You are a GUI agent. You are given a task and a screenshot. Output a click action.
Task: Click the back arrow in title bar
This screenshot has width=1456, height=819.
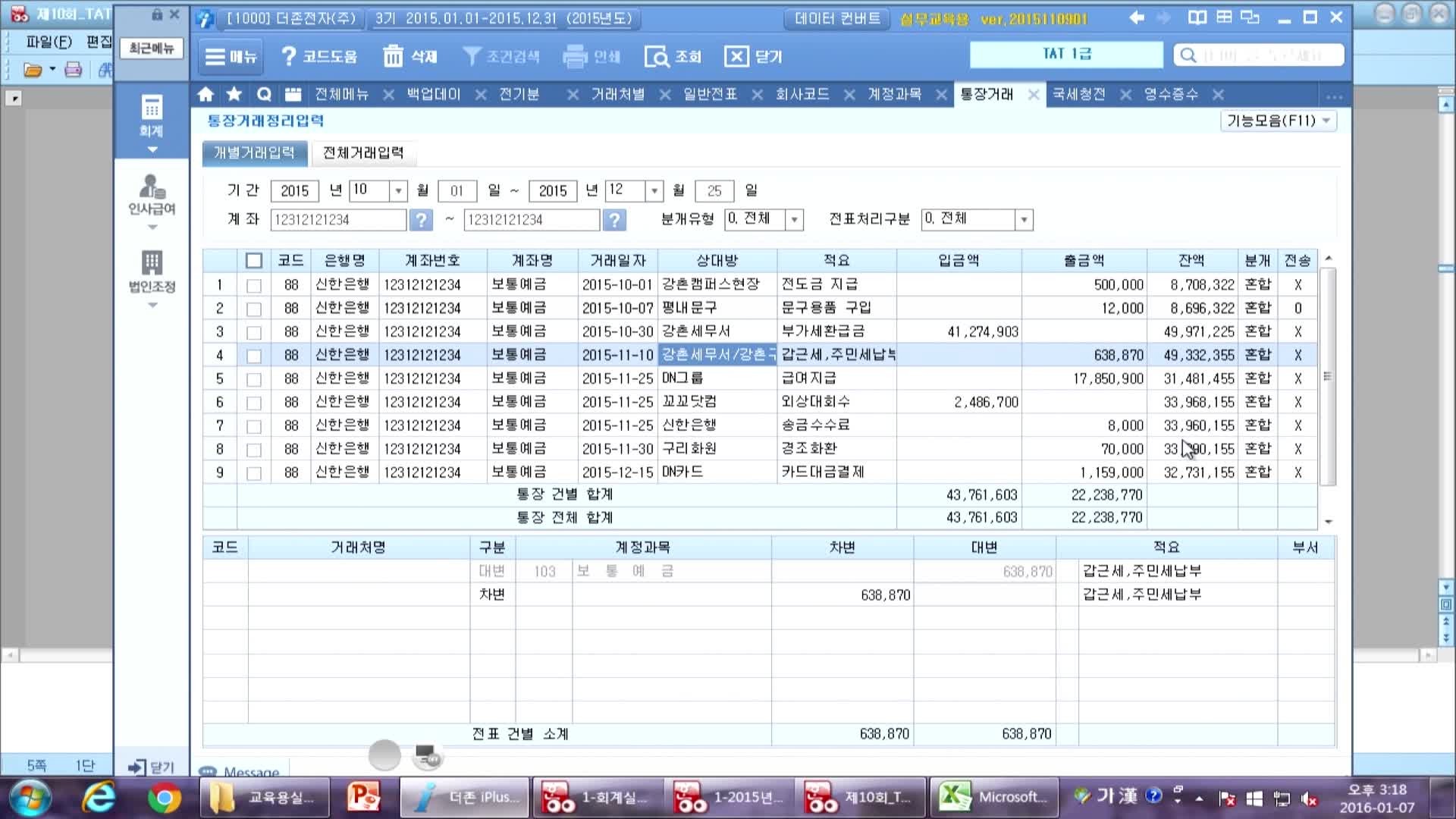coord(1137,17)
